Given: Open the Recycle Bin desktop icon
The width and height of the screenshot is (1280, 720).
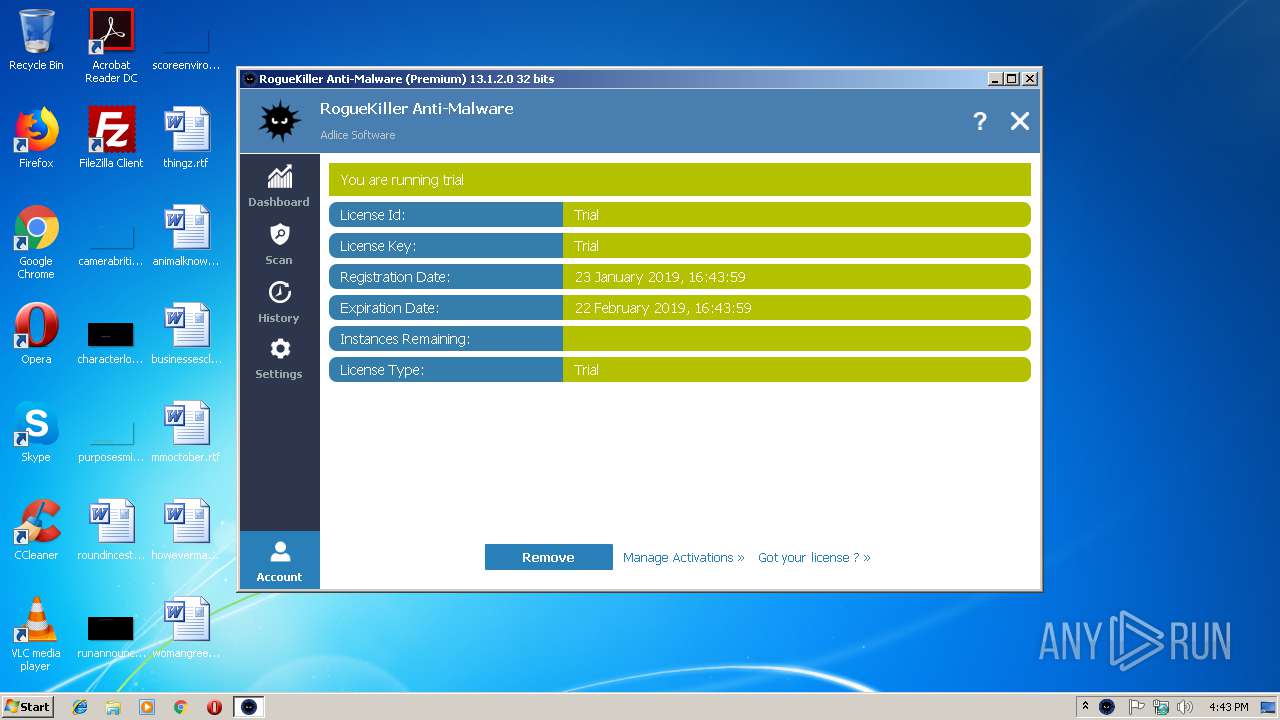Looking at the screenshot, I should pyautogui.click(x=36, y=40).
